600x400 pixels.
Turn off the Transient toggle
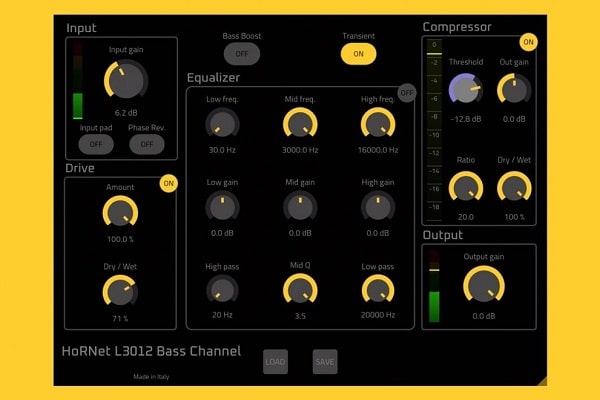359,54
